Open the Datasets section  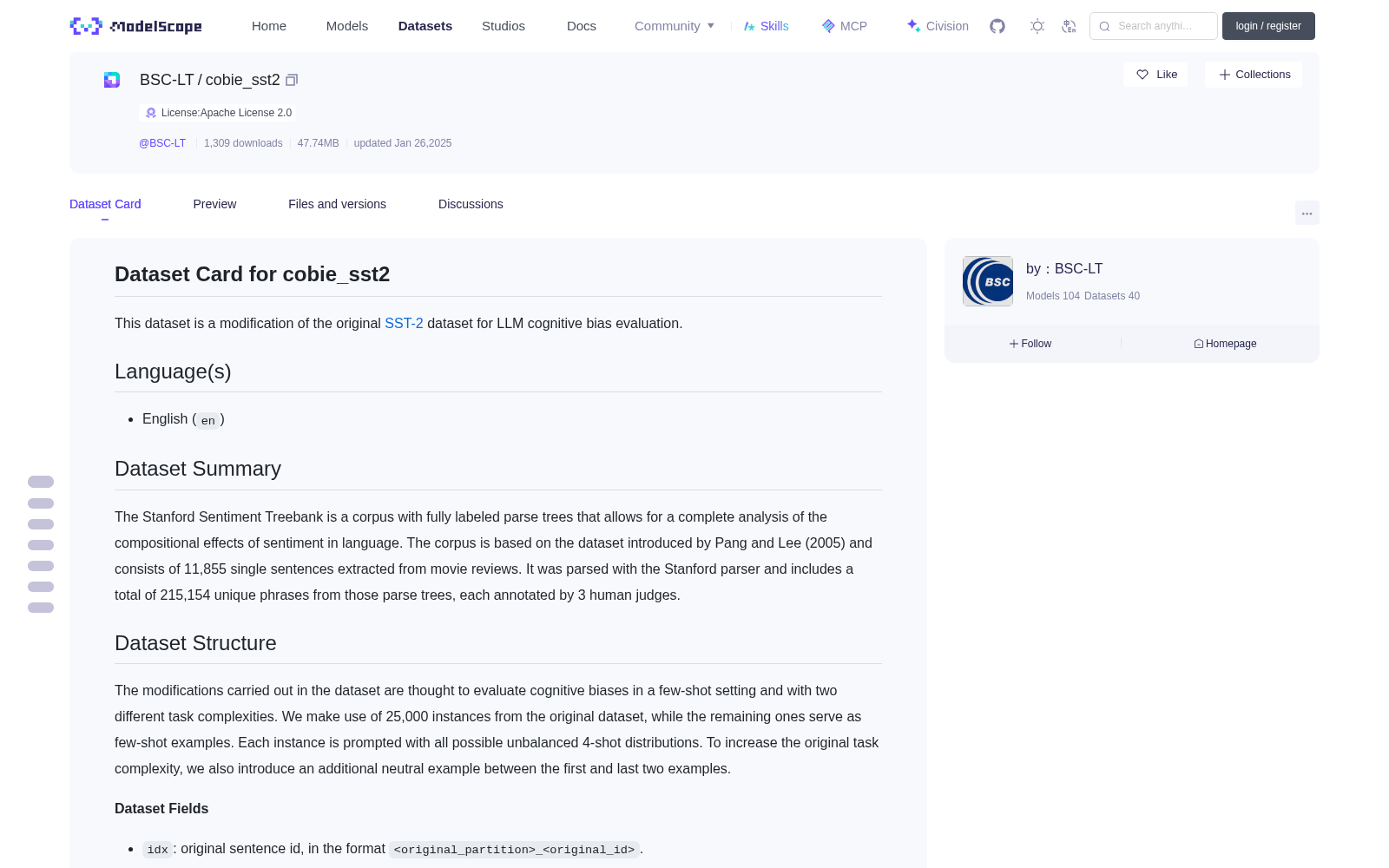(x=425, y=26)
